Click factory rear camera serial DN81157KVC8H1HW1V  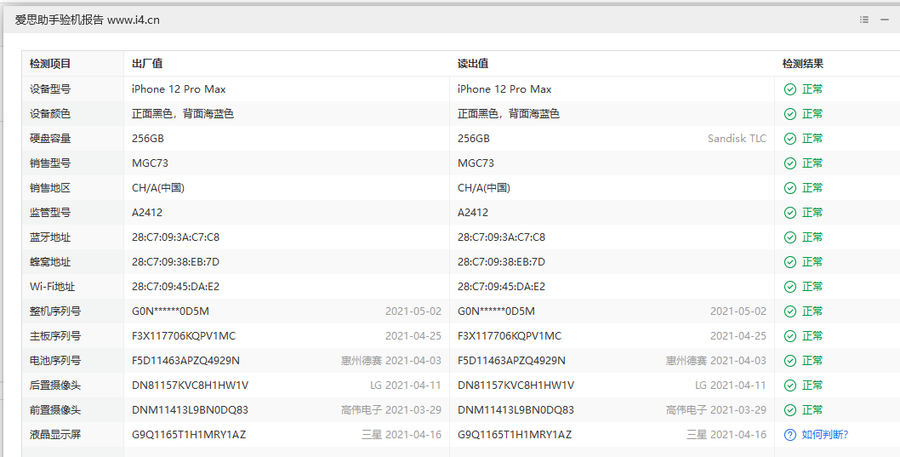[x=190, y=385]
